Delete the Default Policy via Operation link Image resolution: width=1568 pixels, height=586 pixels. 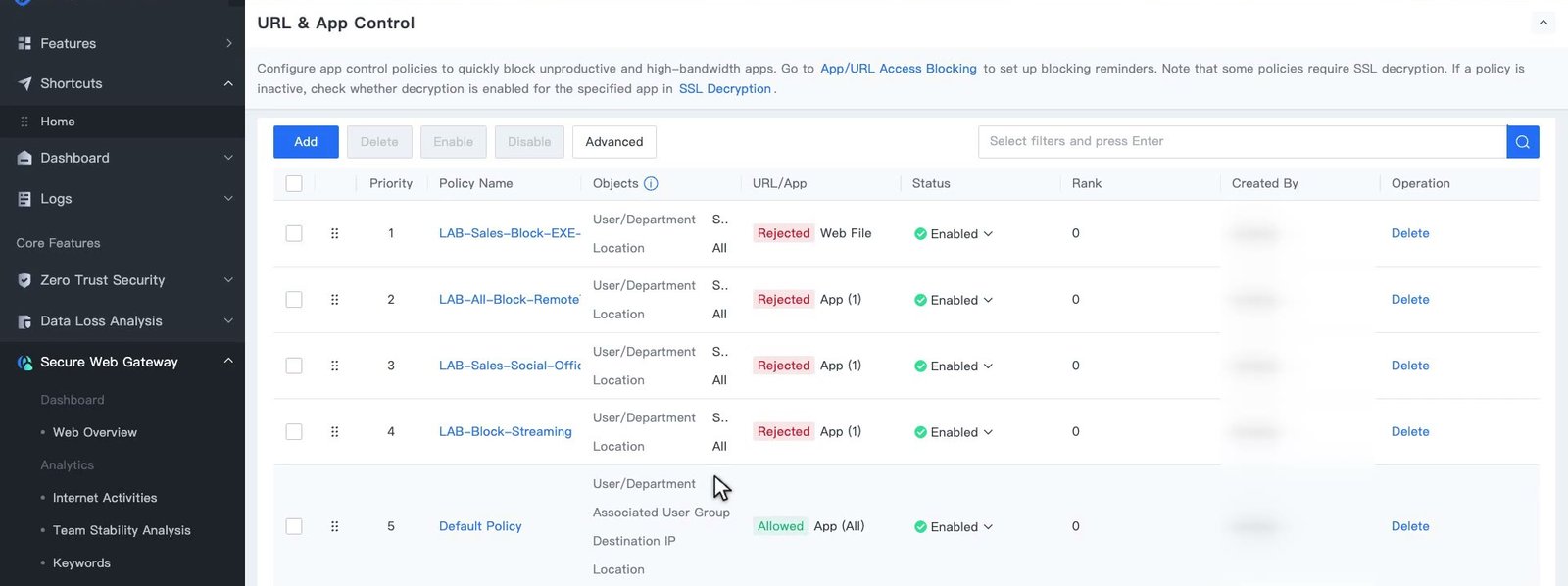click(1410, 527)
